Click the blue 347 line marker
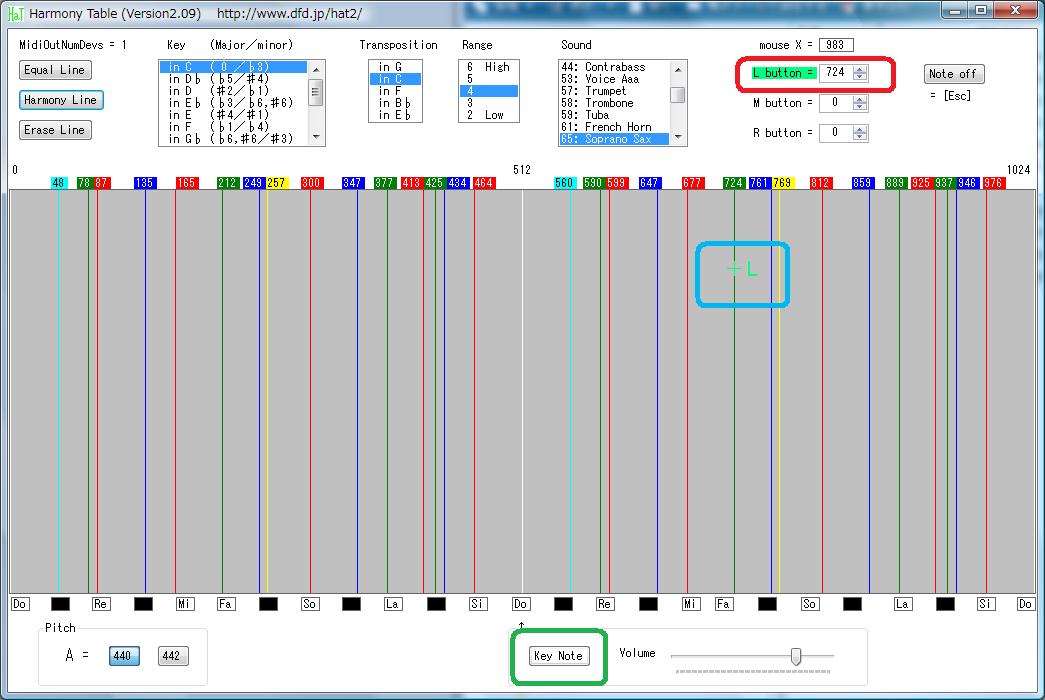The height and width of the screenshot is (700, 1045). 353,183
